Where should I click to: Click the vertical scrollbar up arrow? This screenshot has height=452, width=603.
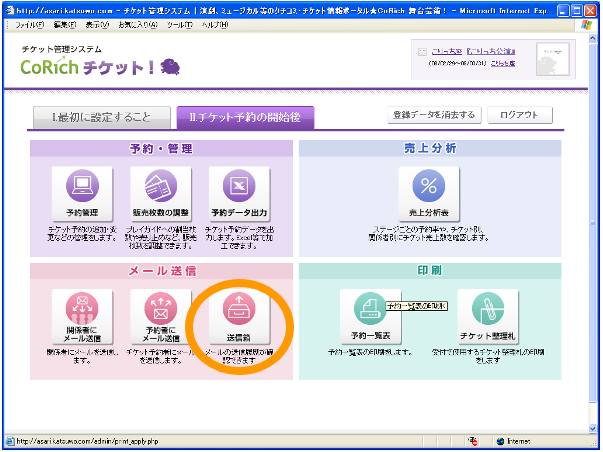594,37
